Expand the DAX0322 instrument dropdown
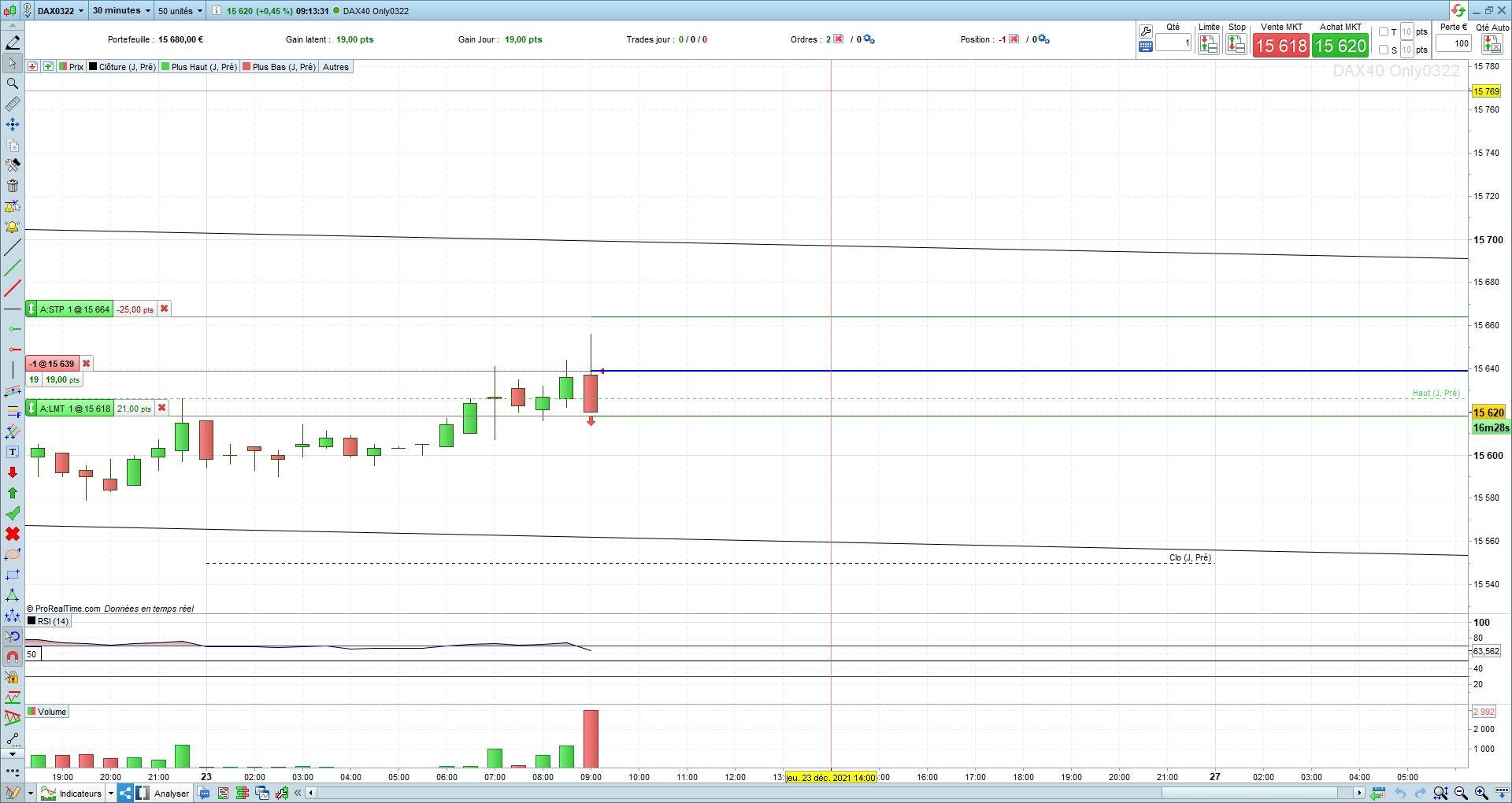Image resolution: width=1512 pixels, height=803 pixels. tap(61, 11)
